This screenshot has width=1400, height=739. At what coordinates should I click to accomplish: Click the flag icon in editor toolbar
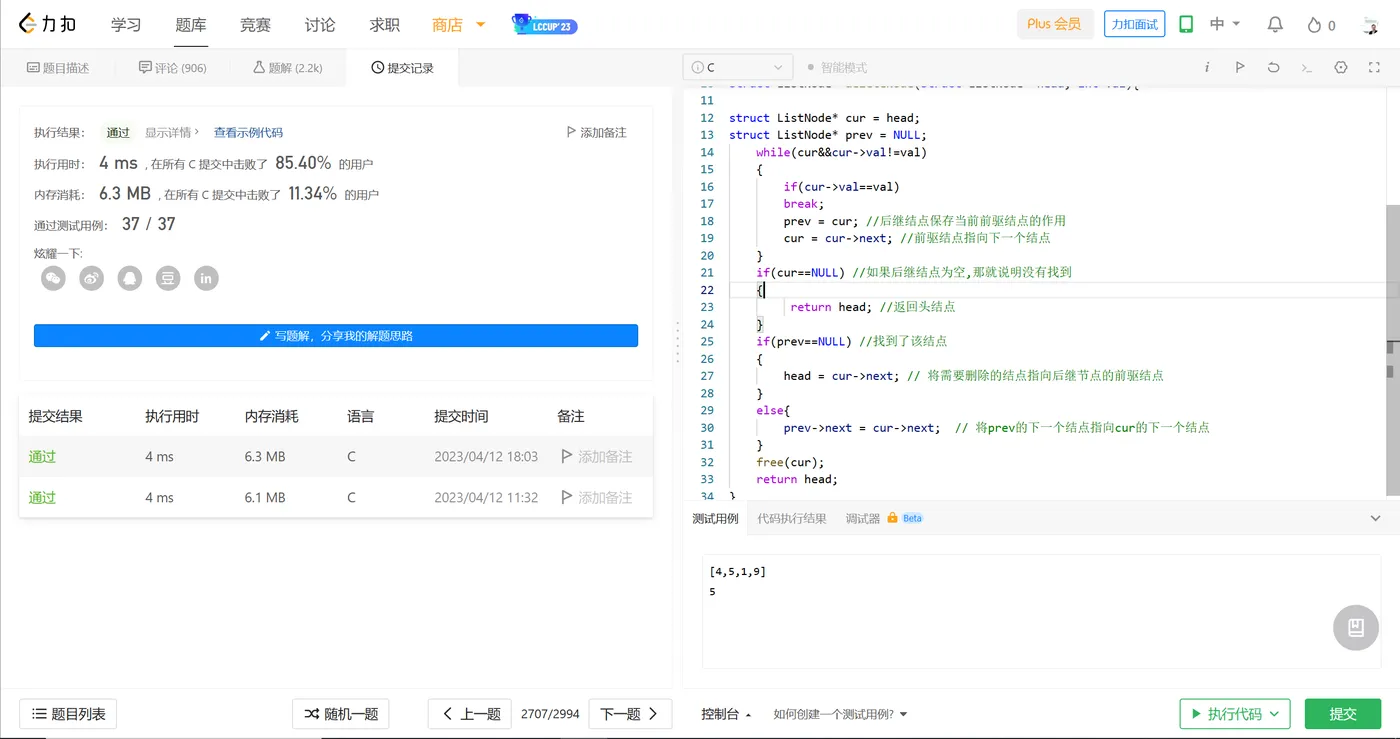coord(1240,67)
